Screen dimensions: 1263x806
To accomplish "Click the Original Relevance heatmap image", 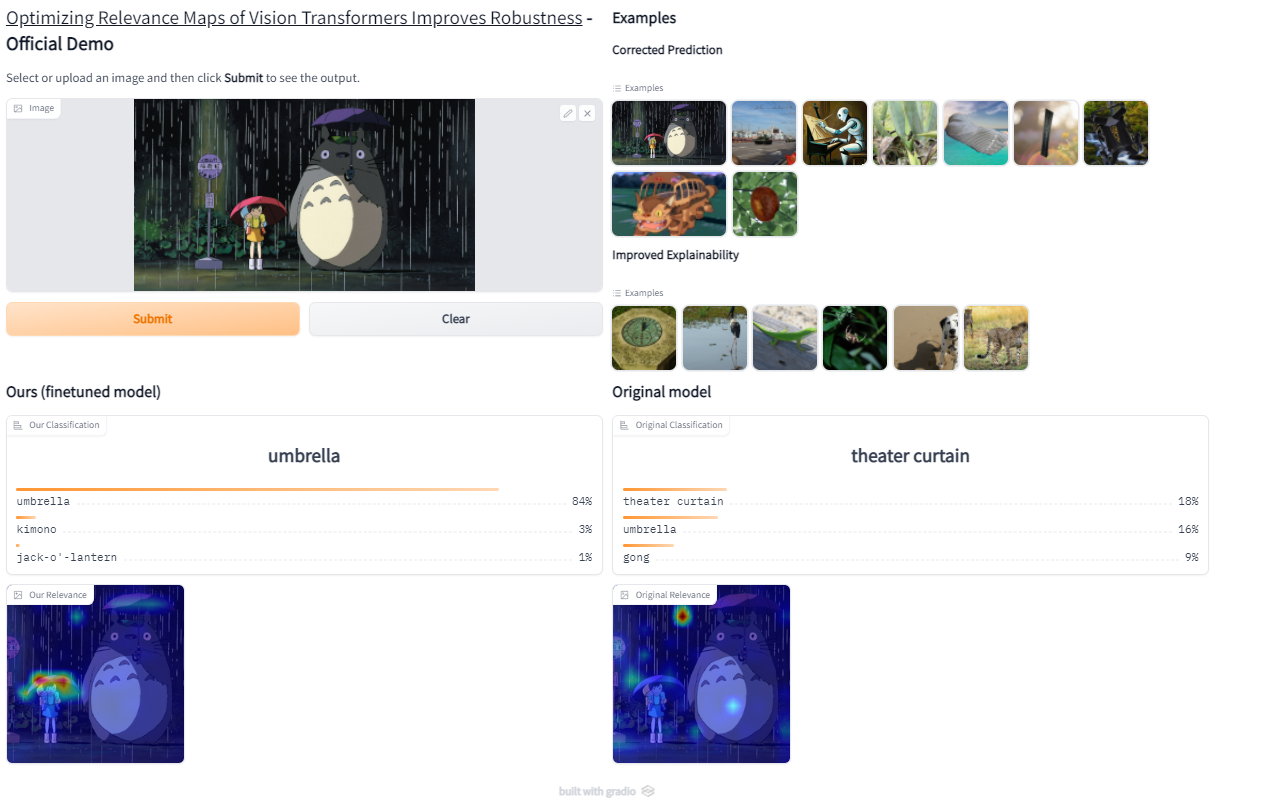I will click(x=702, y=674).
